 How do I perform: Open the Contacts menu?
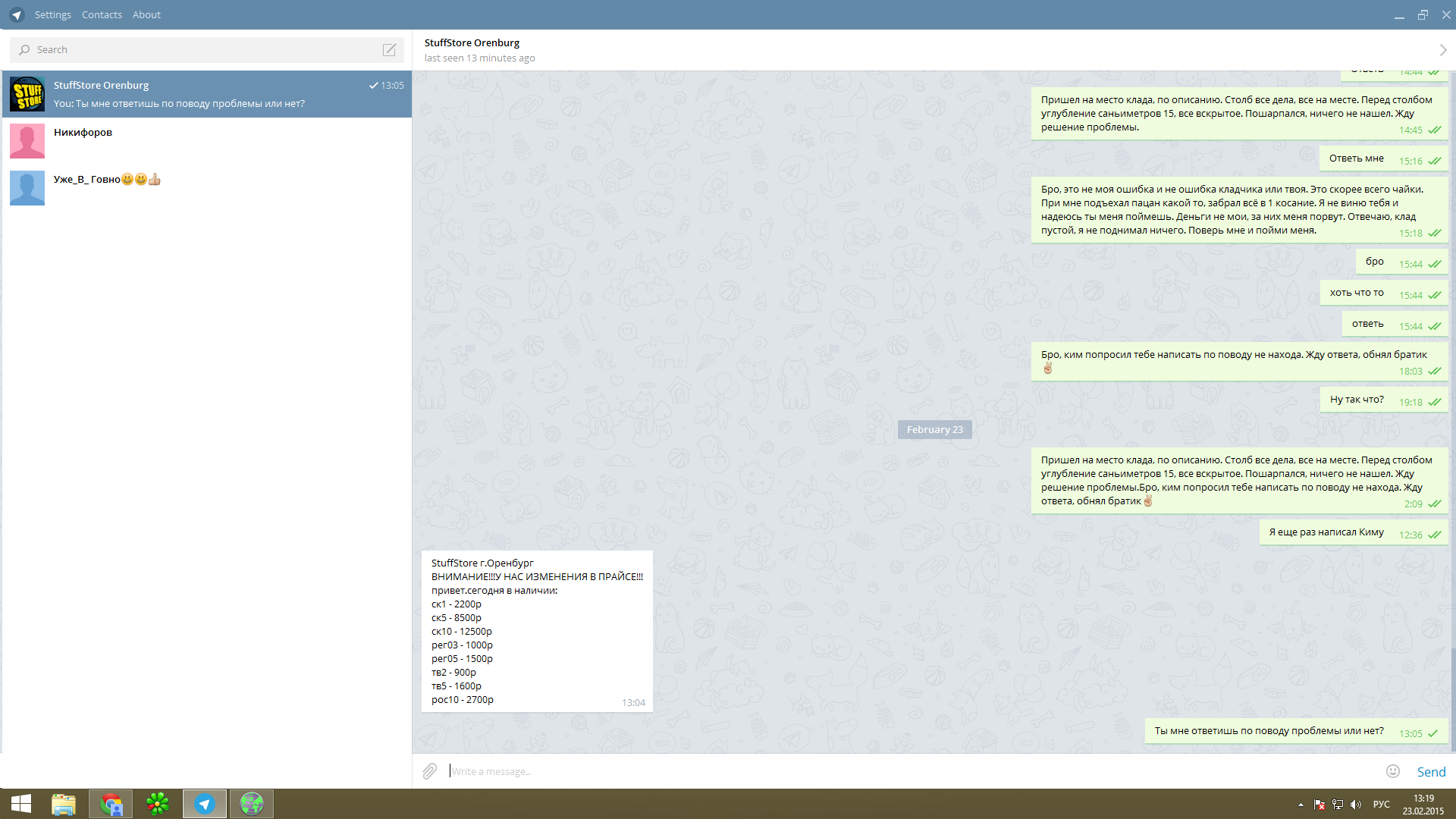click(x=102, y=14)
